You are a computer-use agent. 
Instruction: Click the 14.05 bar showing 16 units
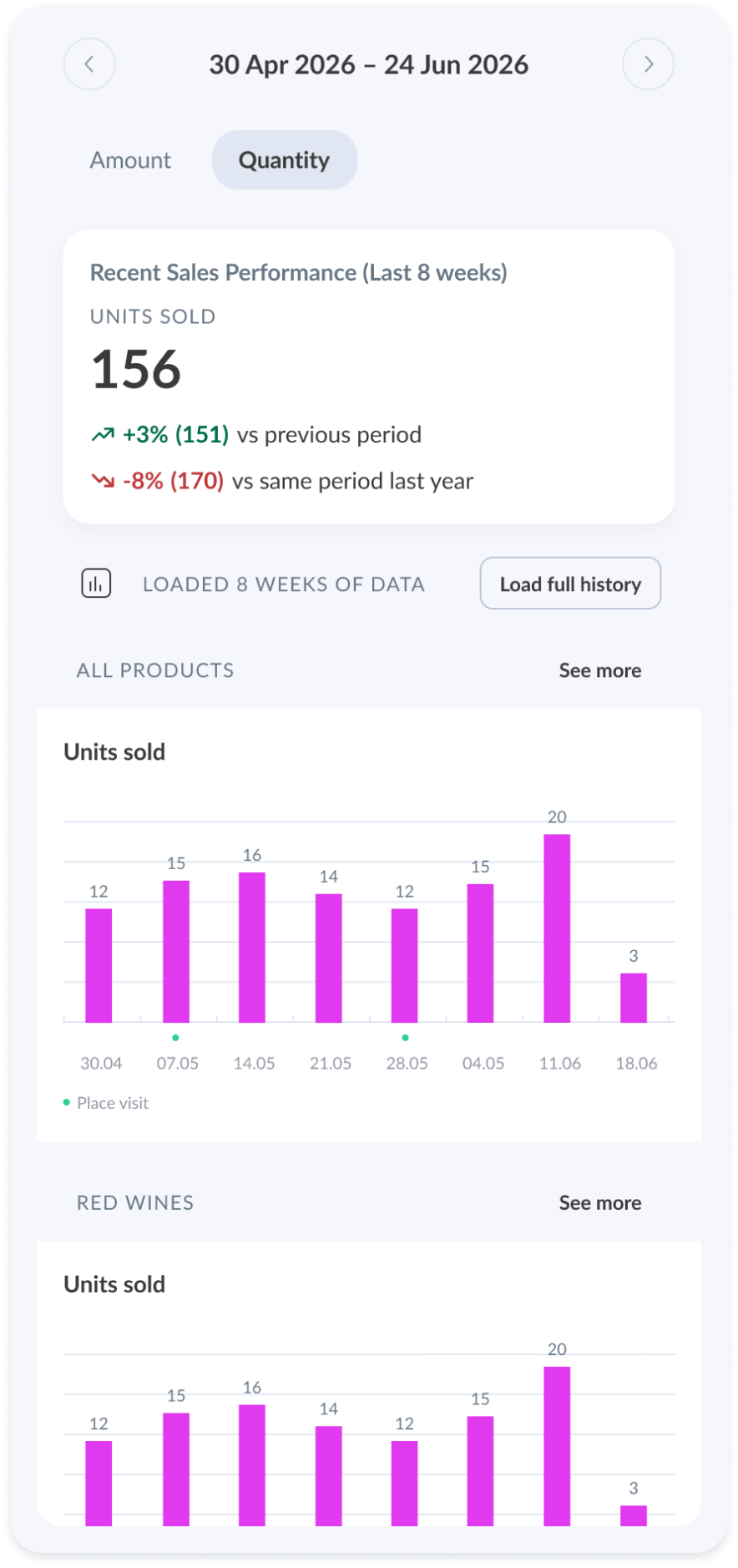pyautogui.click(x=252, y=948)
